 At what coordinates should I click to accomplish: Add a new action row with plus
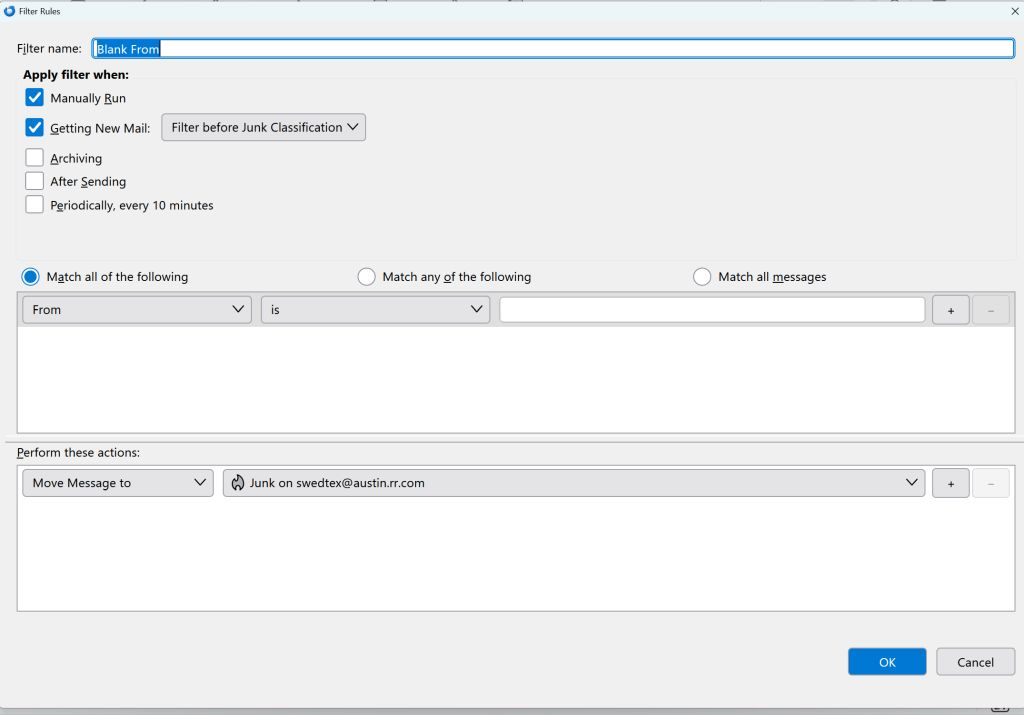tap(950, 483)
